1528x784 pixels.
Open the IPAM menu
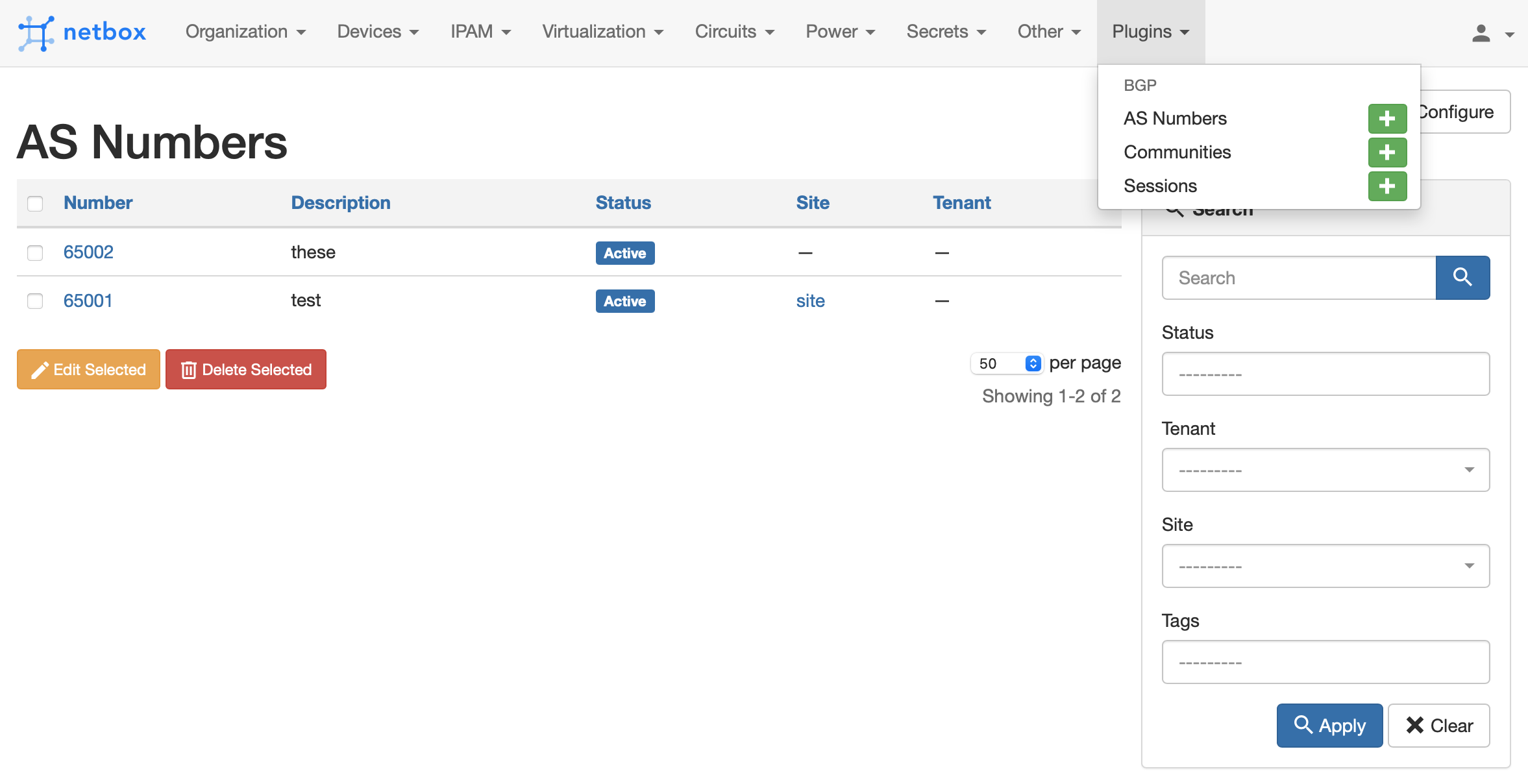[x=480, y=32]
